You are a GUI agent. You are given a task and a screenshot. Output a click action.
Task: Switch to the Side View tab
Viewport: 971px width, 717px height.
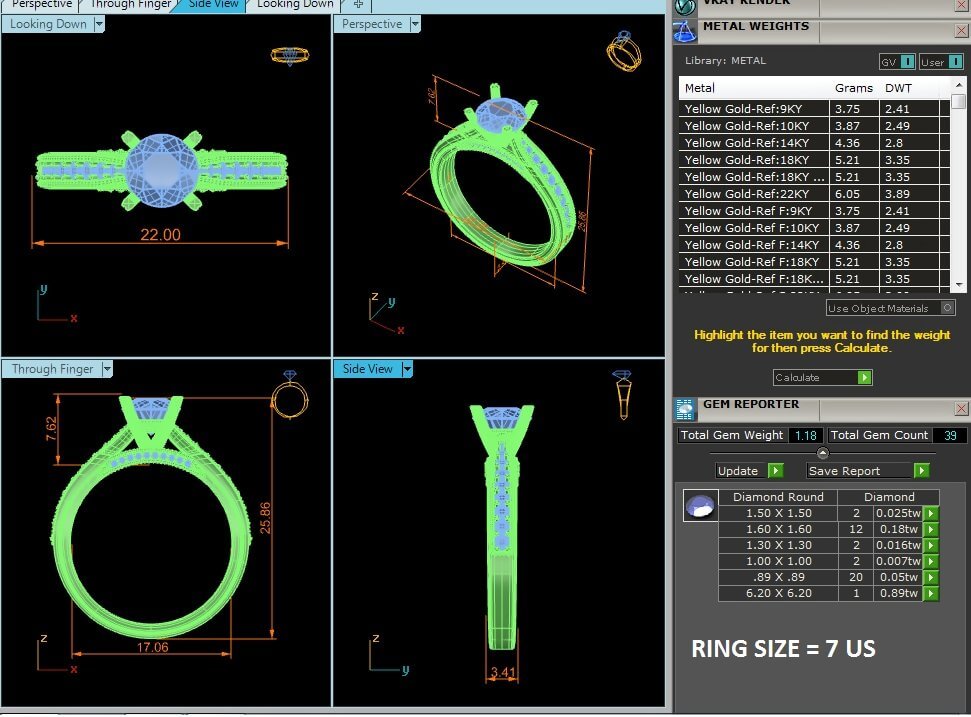[213, 5]
